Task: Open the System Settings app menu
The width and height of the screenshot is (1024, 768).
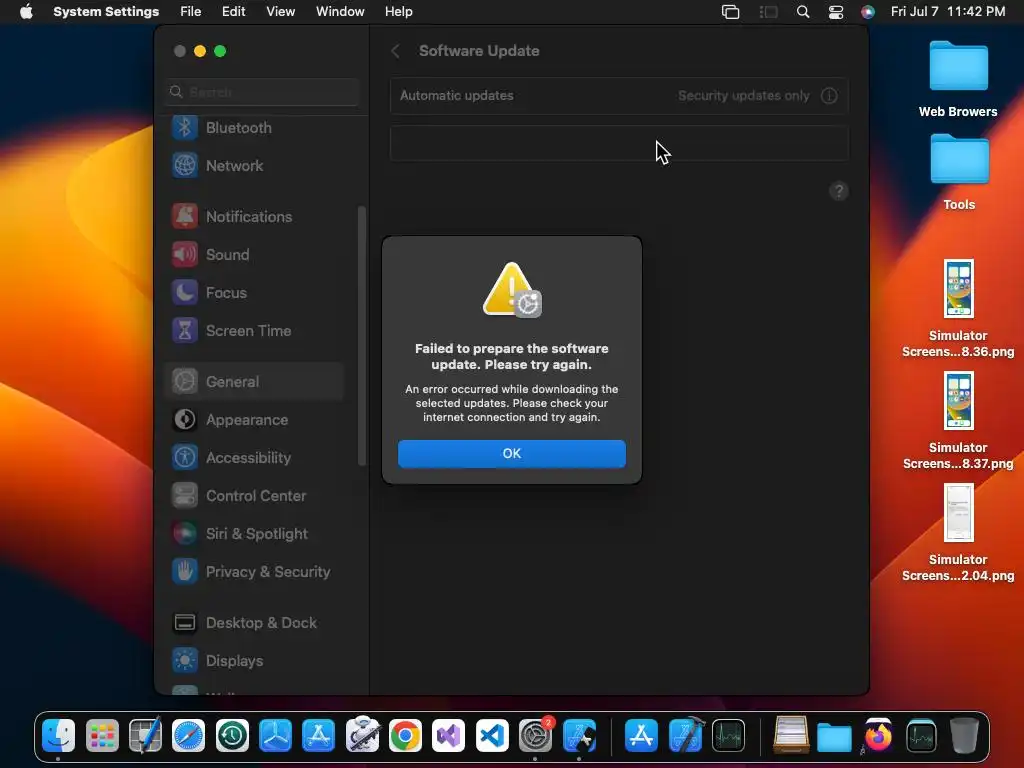Action: [106, 12]
